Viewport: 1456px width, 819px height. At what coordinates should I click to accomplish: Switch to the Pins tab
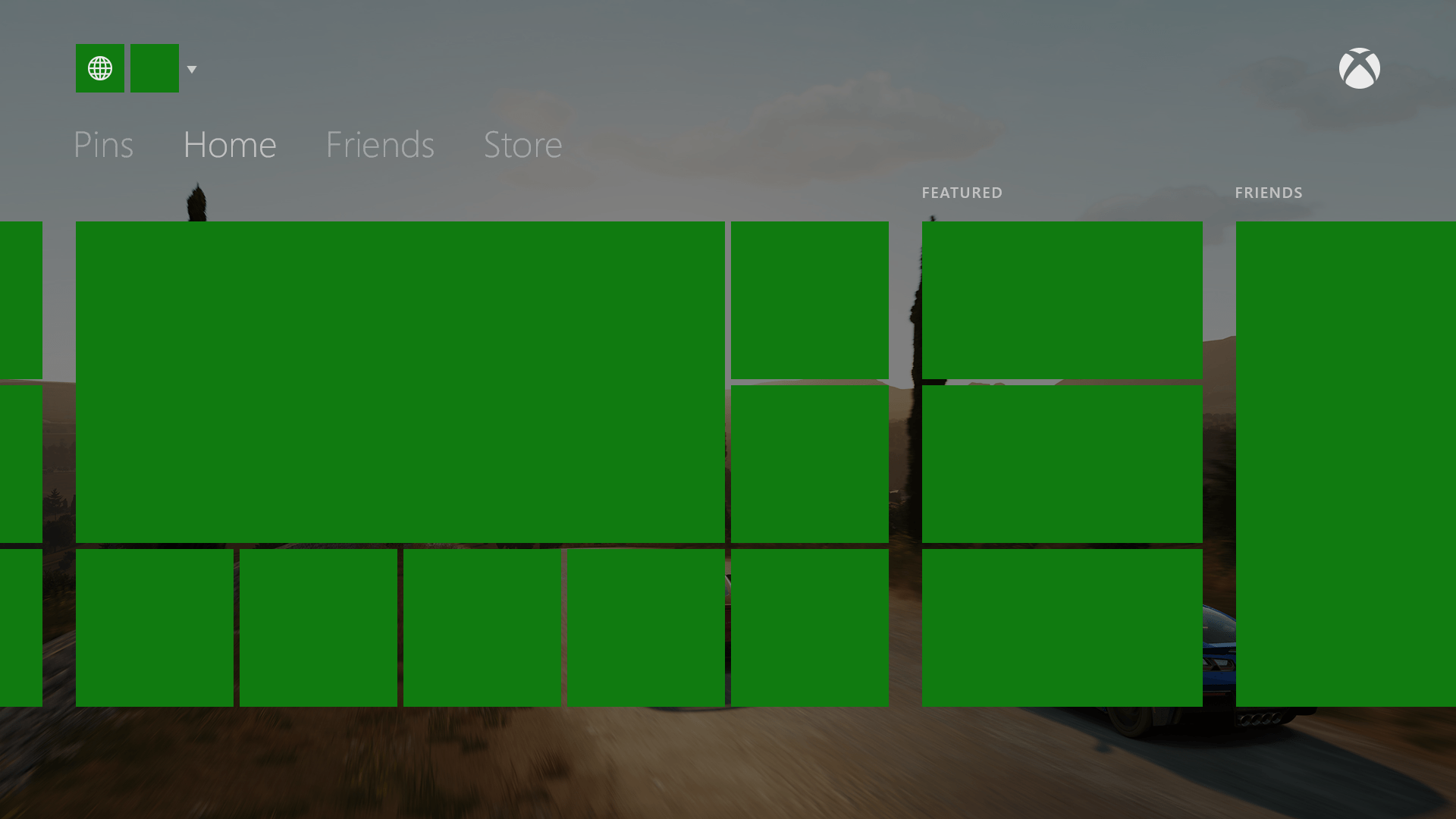coord(103,144)
